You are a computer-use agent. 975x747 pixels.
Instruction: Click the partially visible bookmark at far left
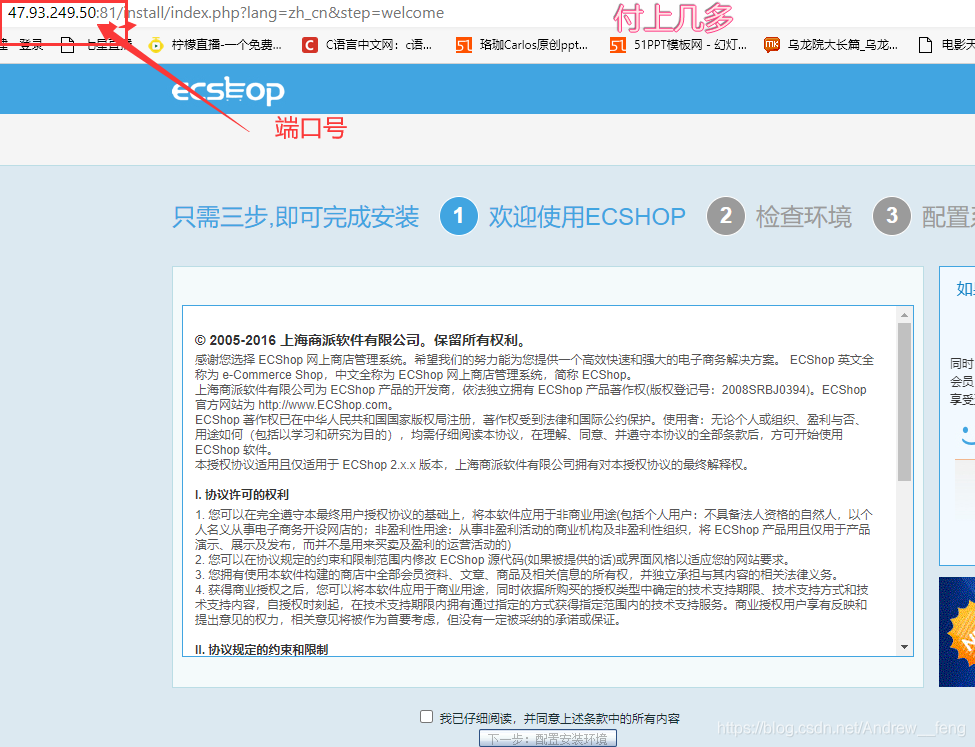4,45
